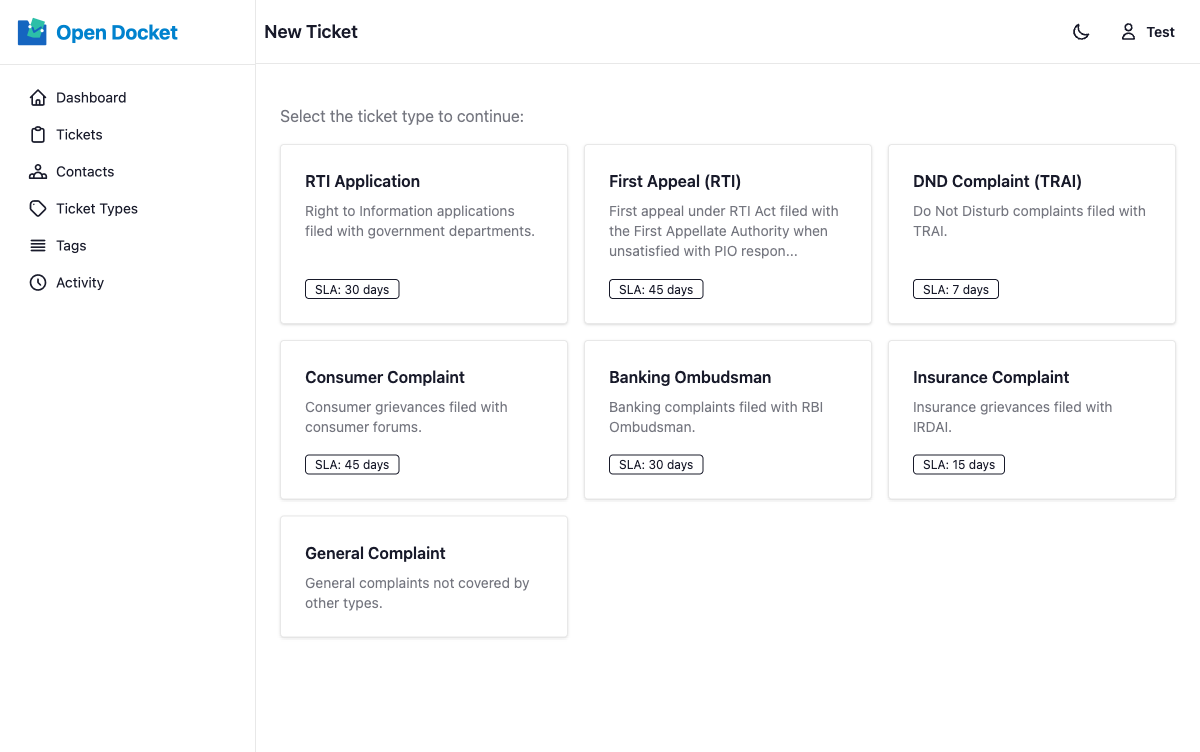
Task: Open the Banking Ombudsman ticket type
Action: (x=727, y=419)
